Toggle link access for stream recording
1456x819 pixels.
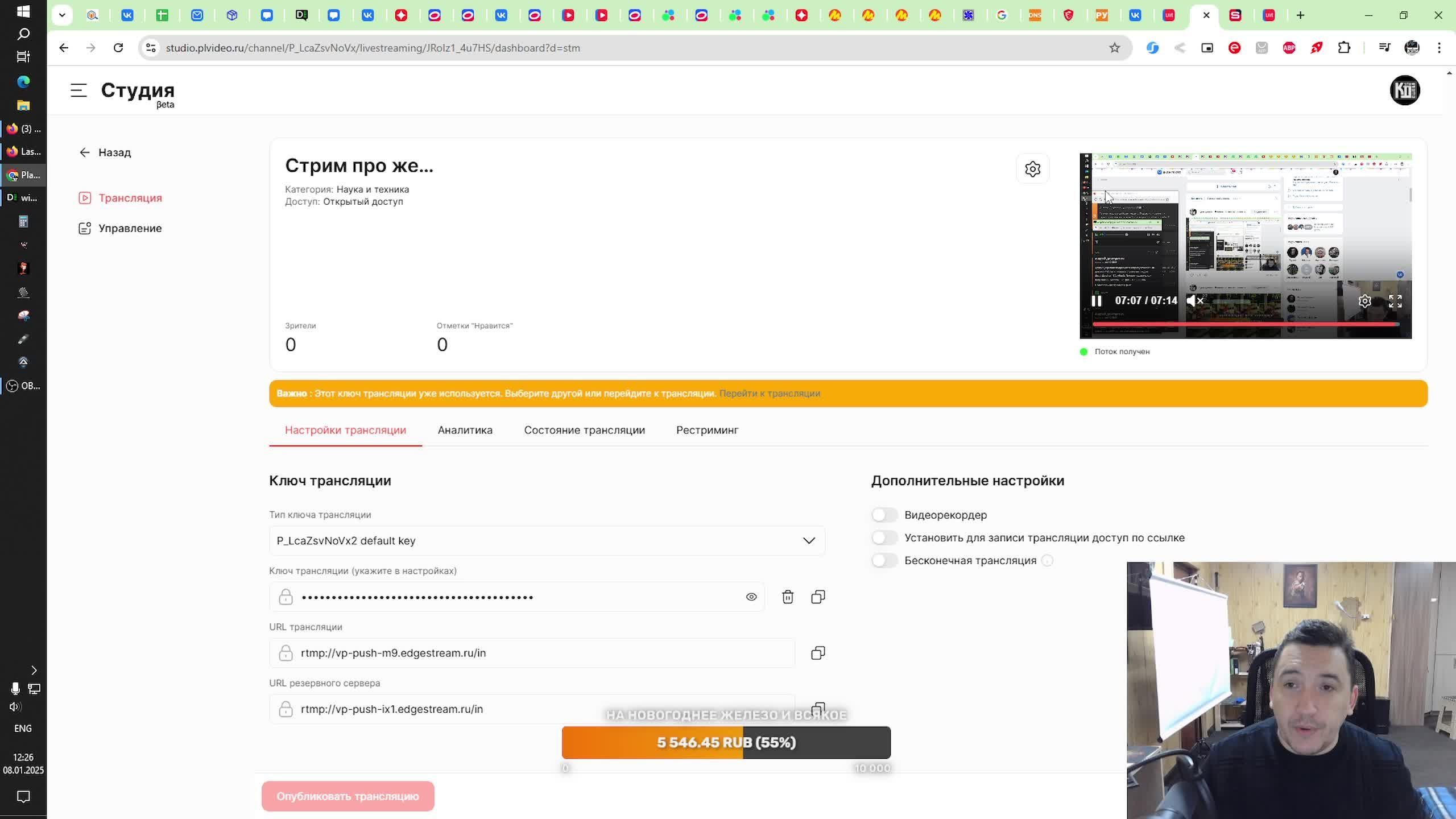(884, 537)
